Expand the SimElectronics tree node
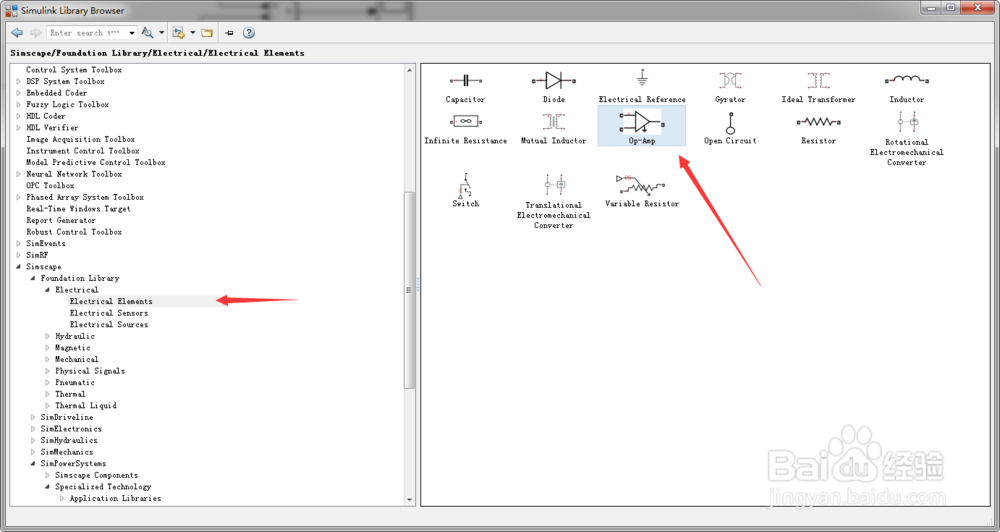The image size is (1000, 532). tap(33, 429)
